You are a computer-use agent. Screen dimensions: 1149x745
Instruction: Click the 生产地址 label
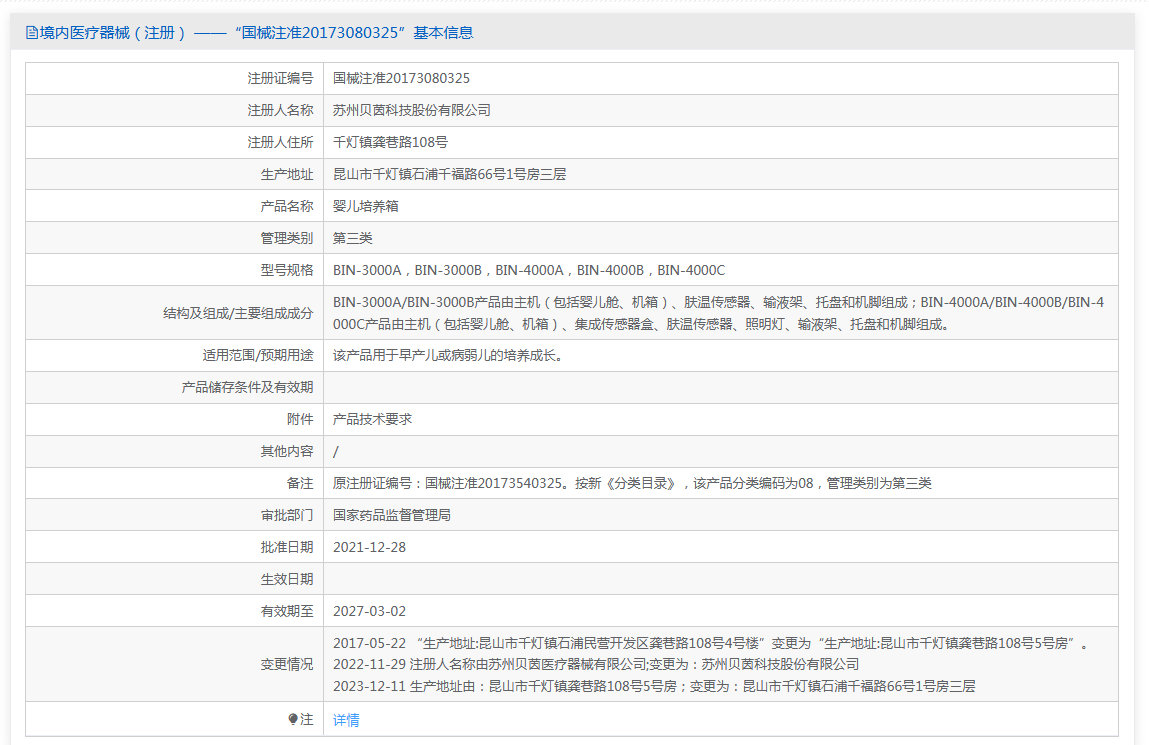click(287, 174)
